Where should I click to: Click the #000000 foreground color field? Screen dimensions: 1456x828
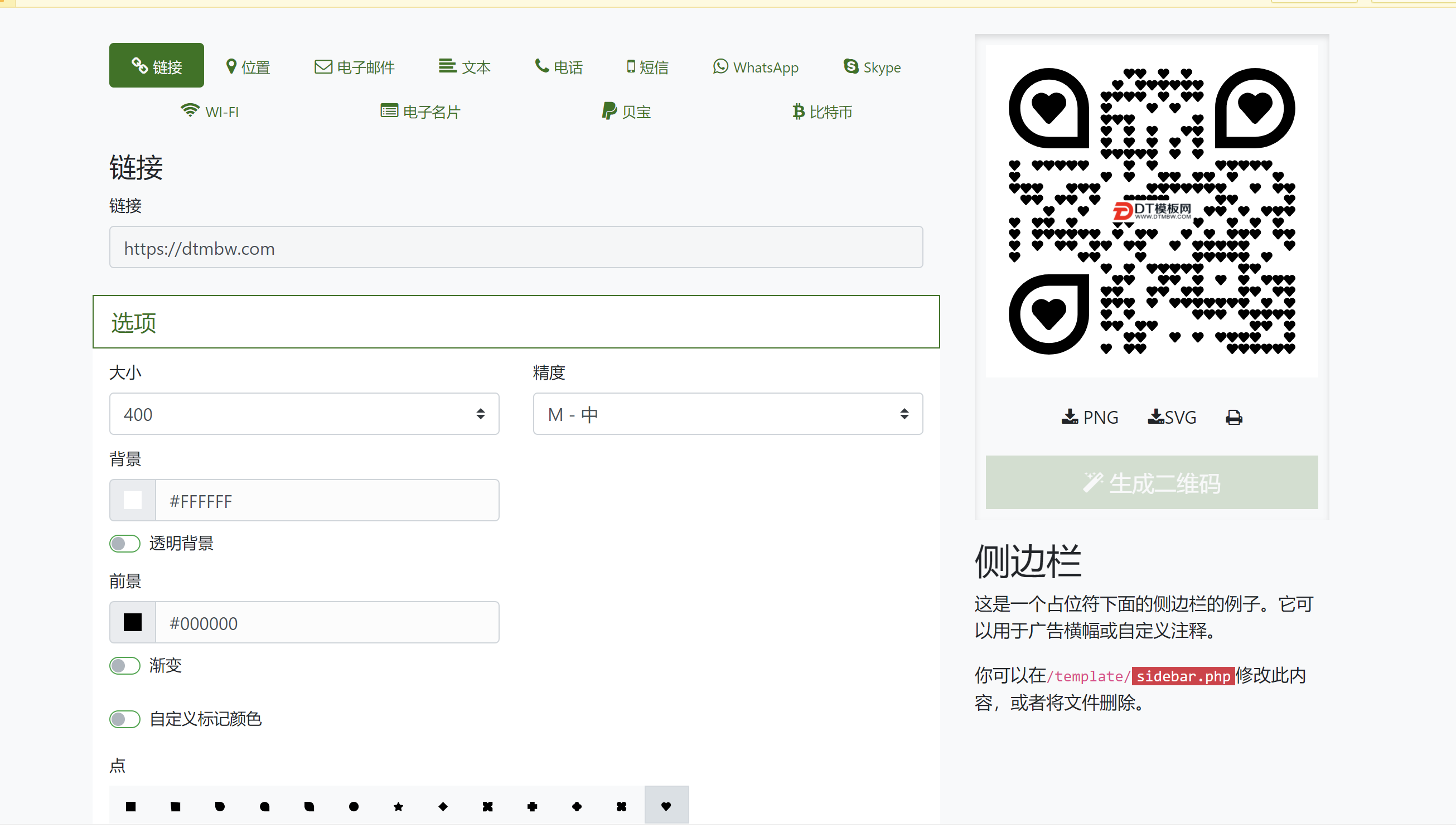[327, 623]
